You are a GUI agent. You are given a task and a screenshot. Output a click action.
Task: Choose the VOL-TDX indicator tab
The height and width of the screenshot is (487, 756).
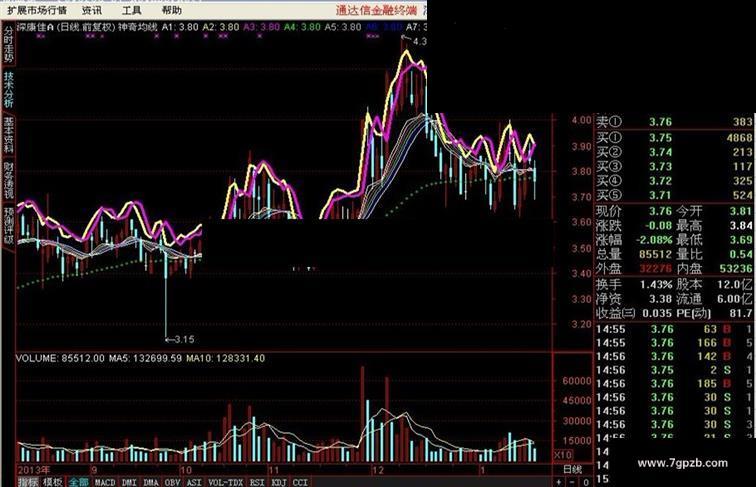pos(226,482)
